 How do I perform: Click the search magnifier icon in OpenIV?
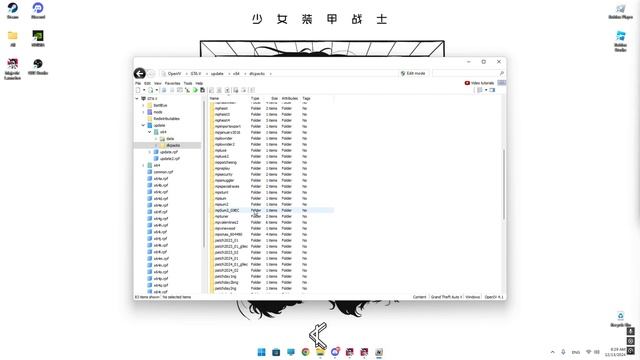pyautogui.click(x=502, y=73)
